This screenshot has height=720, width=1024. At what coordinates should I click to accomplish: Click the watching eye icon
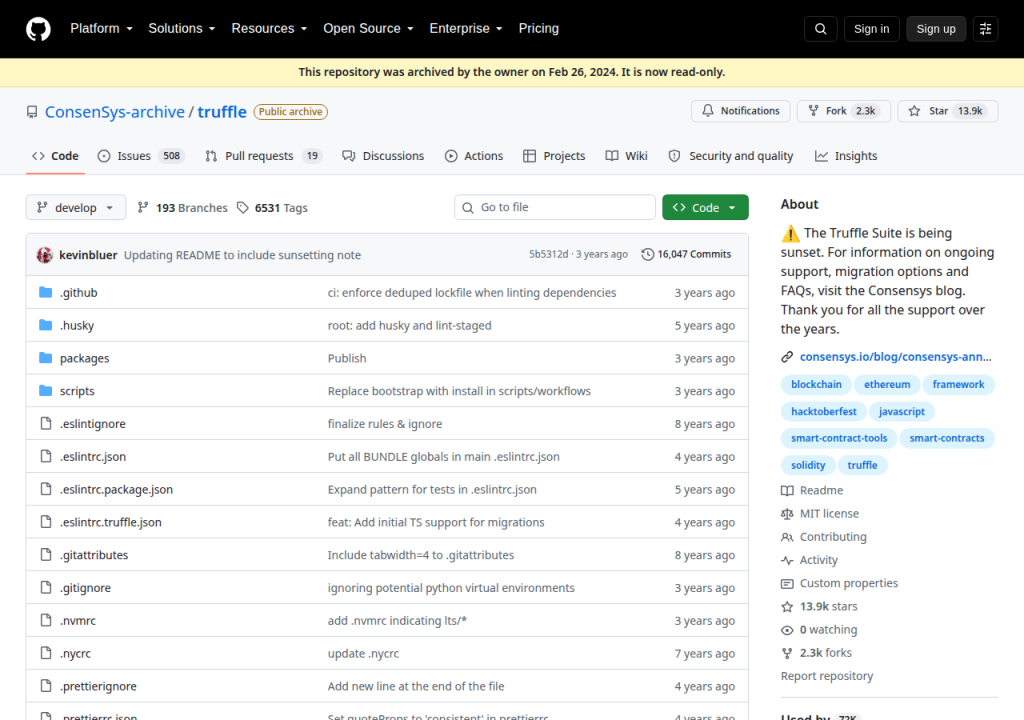click(x=787, y=630)
